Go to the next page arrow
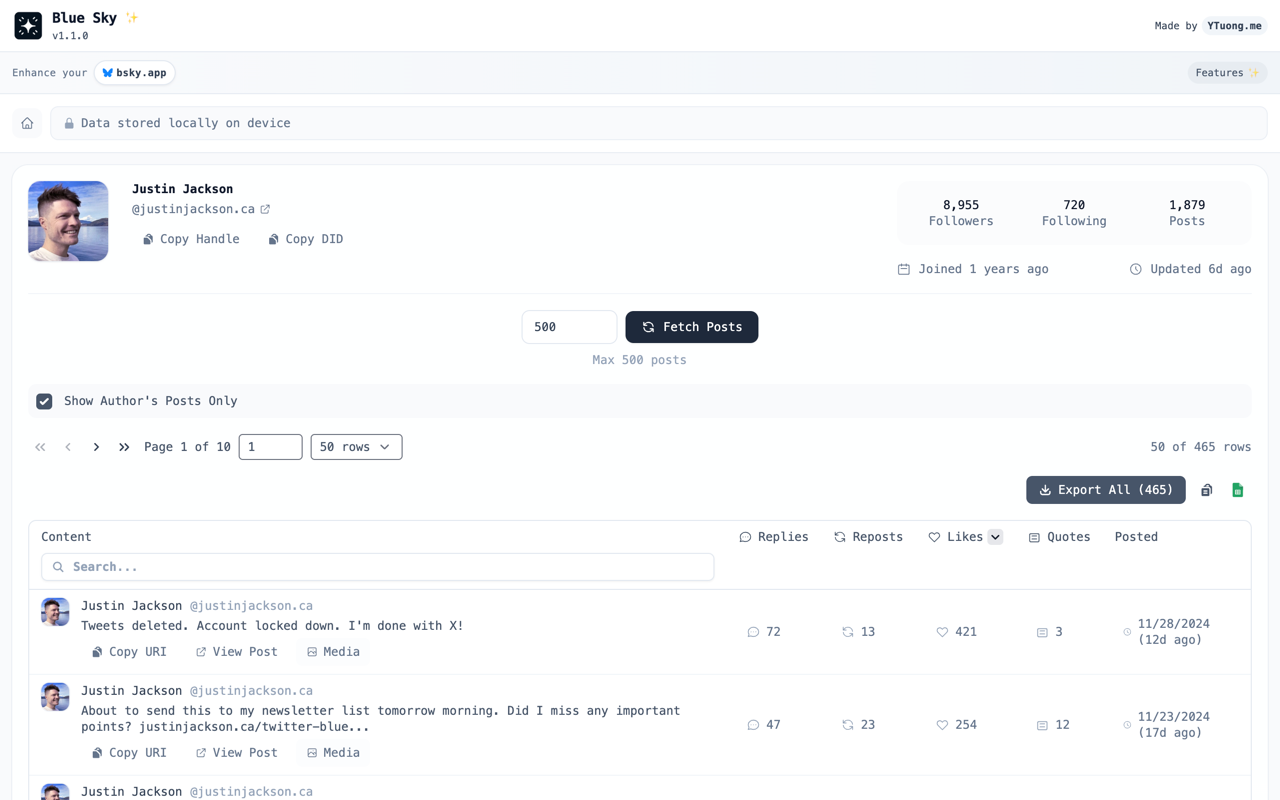 (x=96, y=447)
